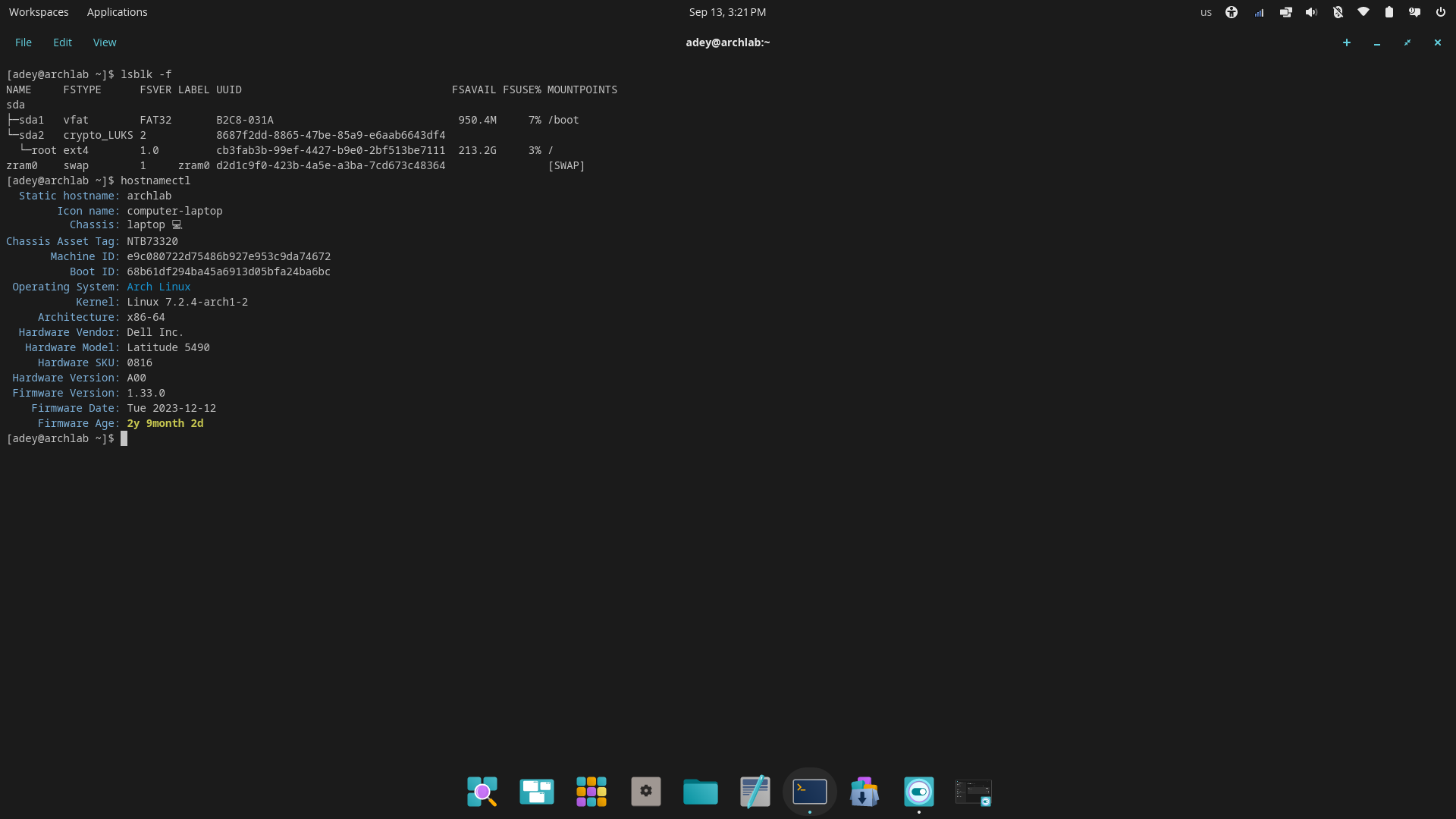
Task: Open the power menu icon
Action: click(1441, 12)
